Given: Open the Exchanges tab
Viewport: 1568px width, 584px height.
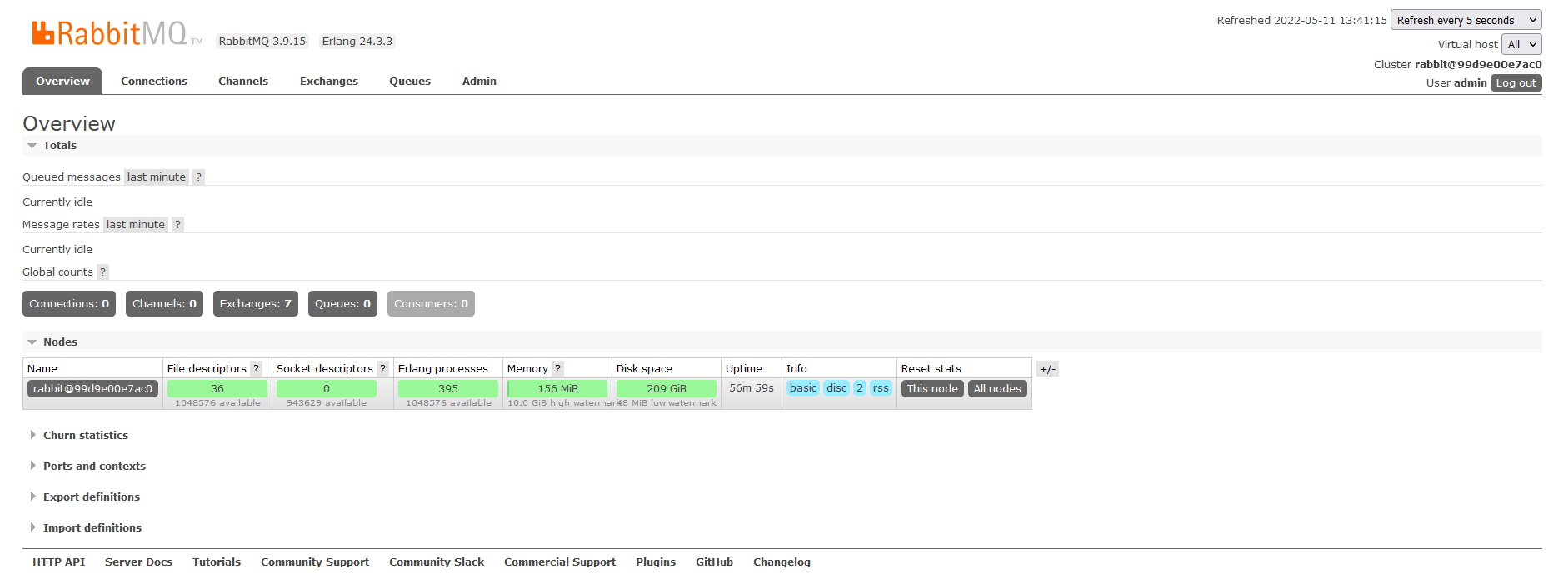Looking at the screenshot, I should point(329,82).
